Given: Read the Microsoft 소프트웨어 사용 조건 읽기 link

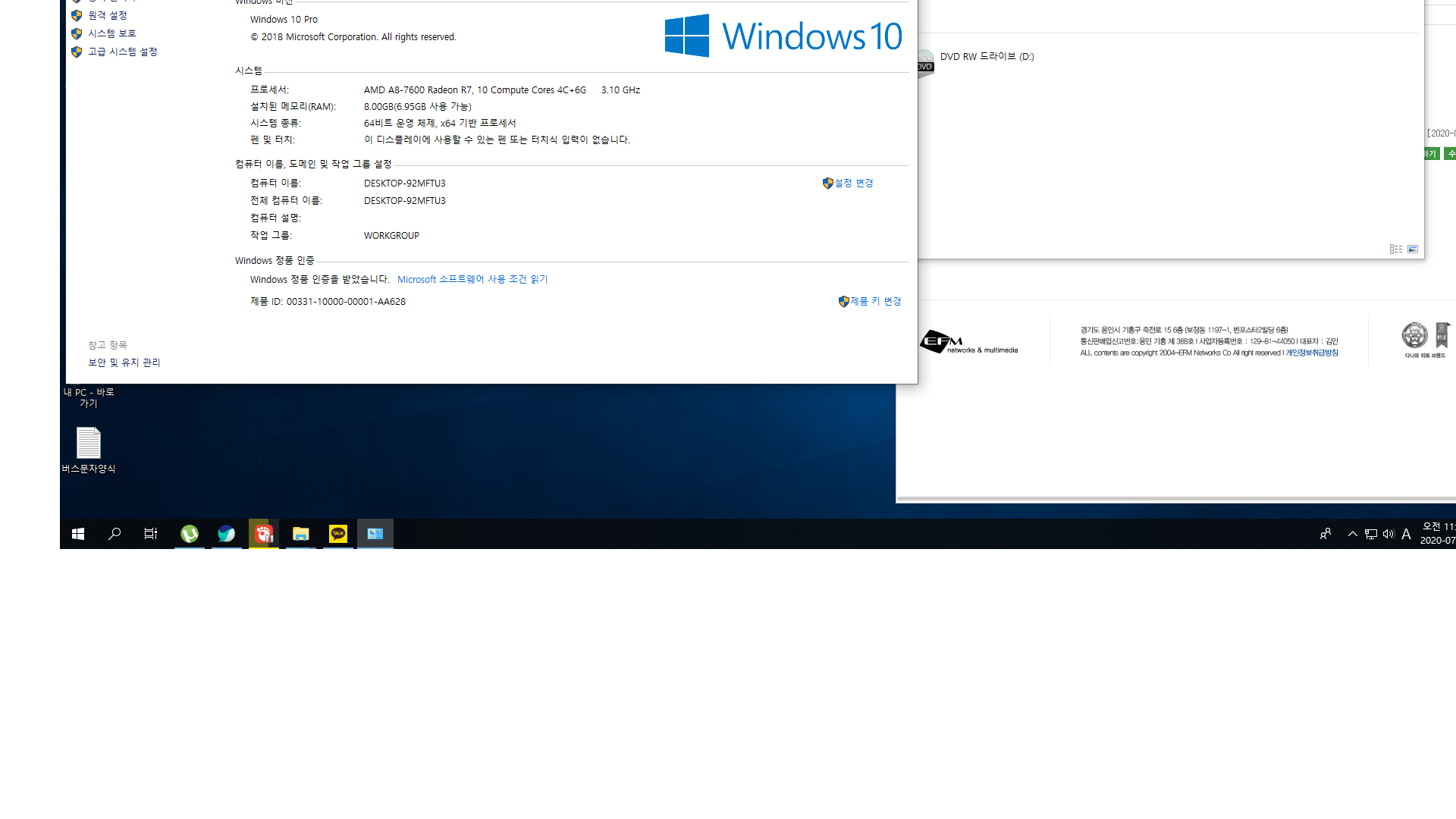Looking at the screenshot, I should pos(472,279).
